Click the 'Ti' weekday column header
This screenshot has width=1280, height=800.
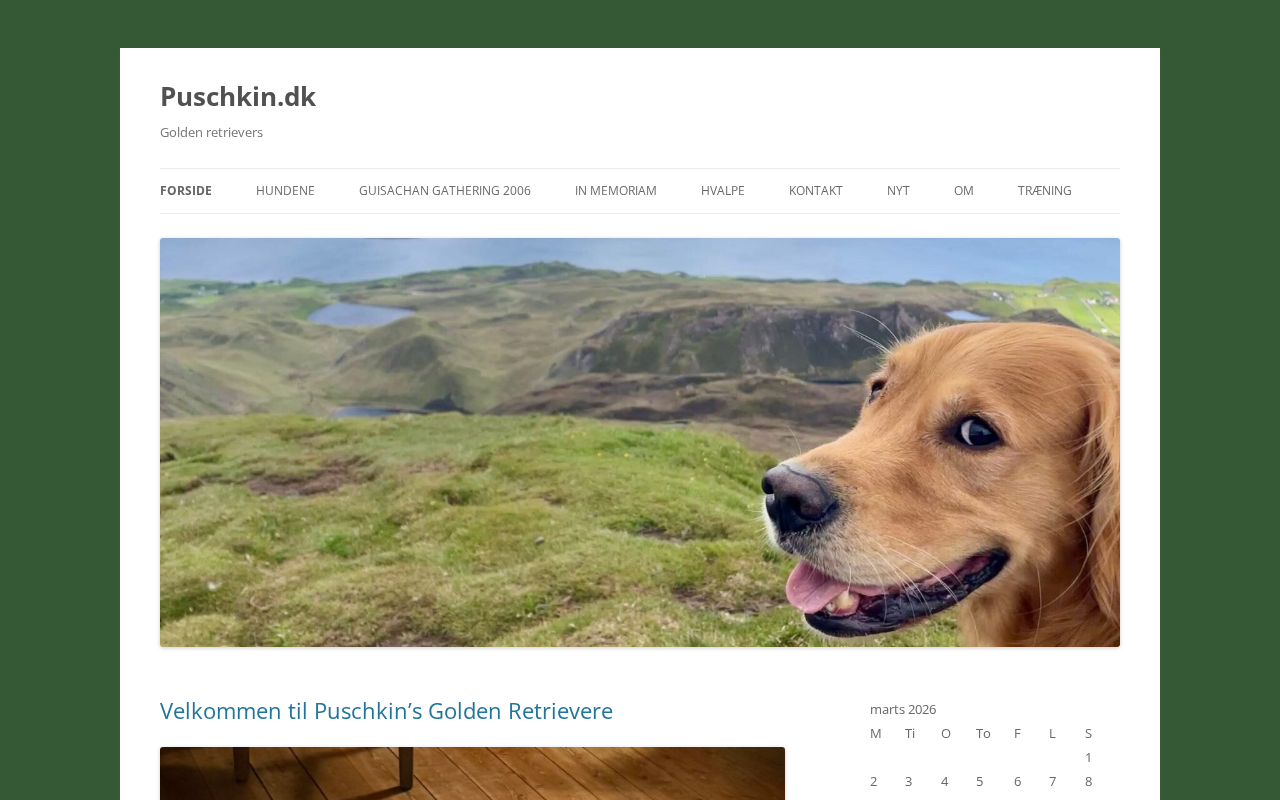coord(910,733)
